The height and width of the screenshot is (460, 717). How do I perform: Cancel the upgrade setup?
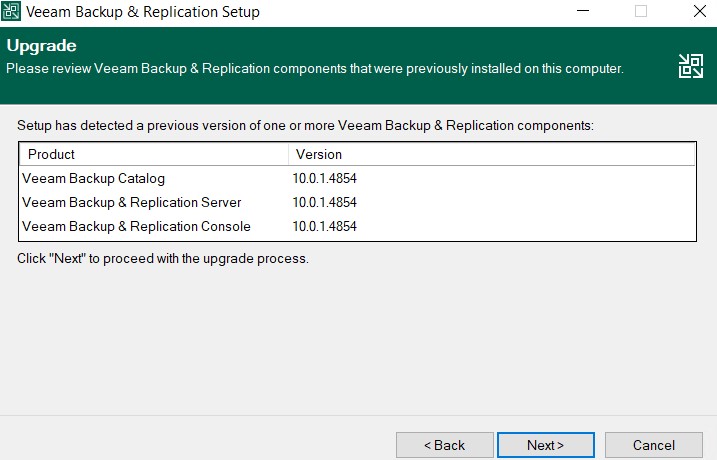653,445
